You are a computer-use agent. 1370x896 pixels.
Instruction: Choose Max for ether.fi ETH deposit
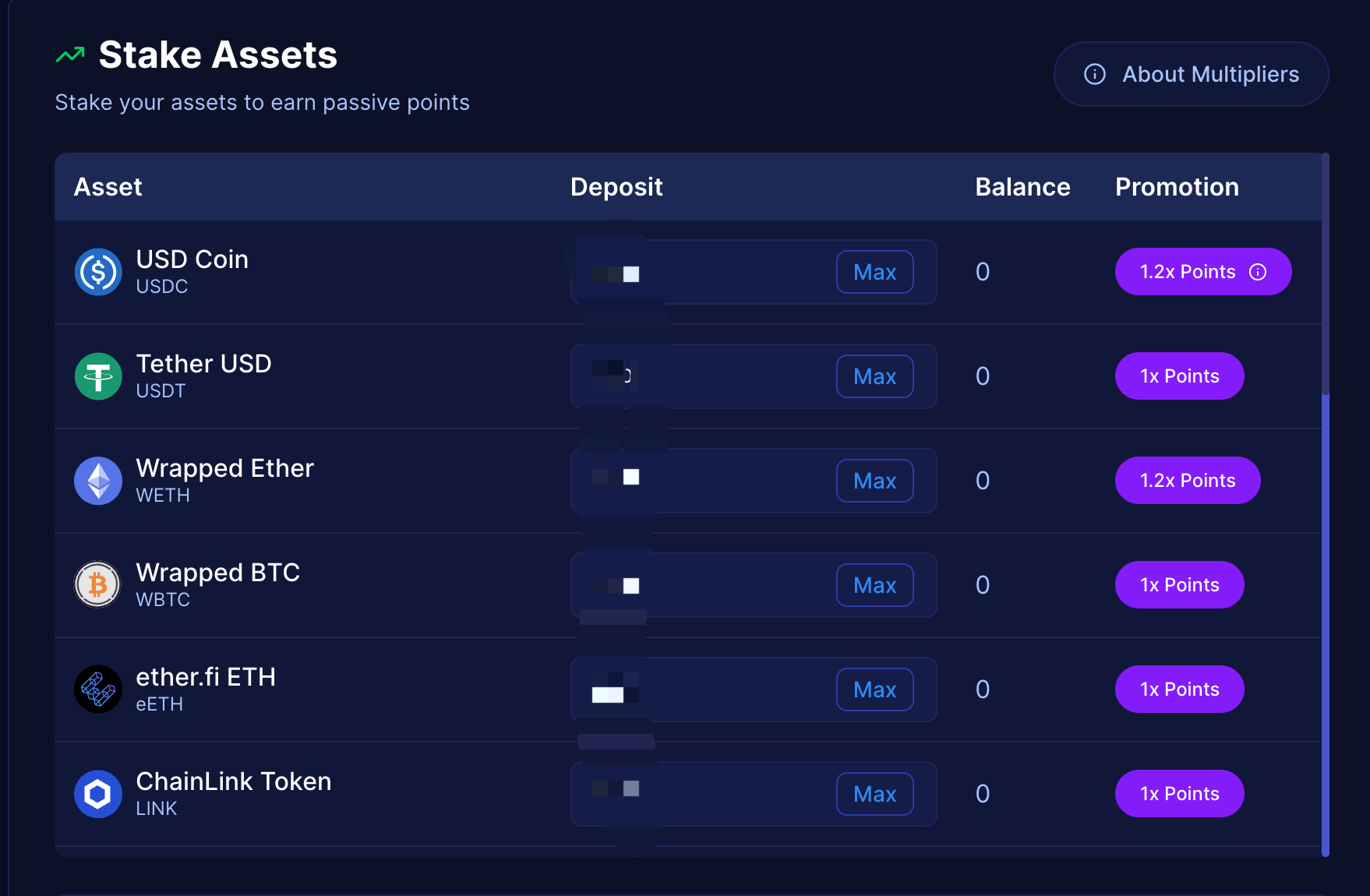tap(875, 690)
